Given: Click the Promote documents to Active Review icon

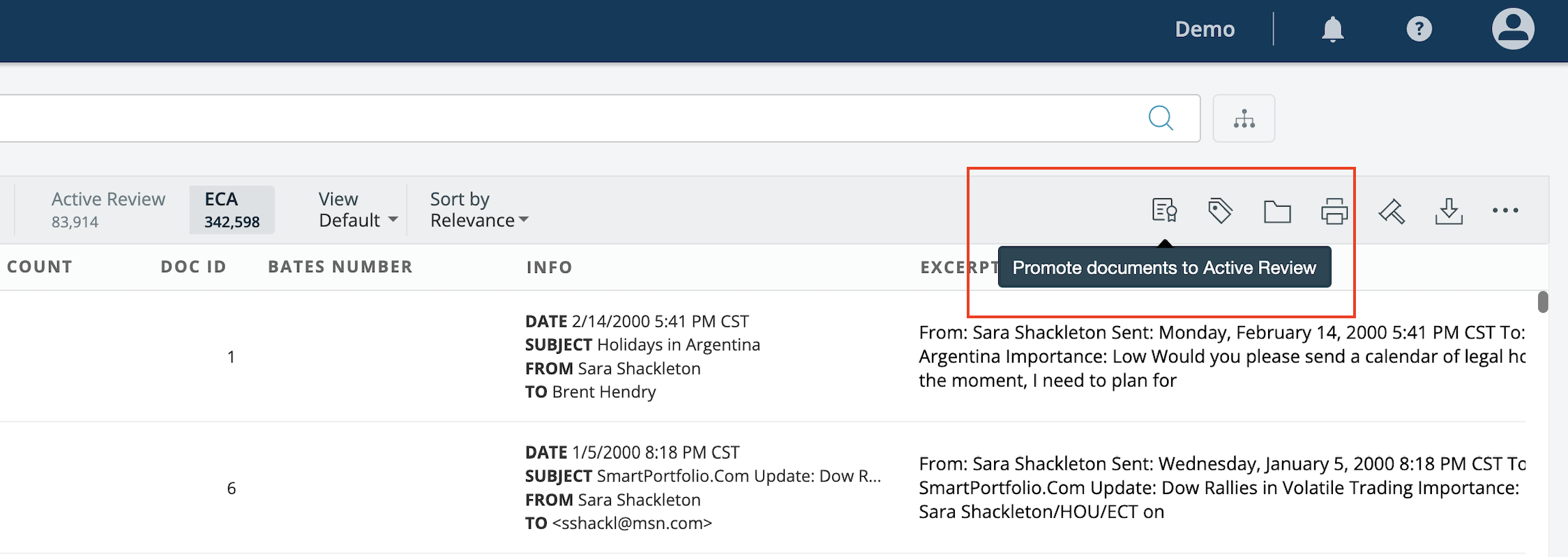Looking at the screenshot, I should coord(1164,210).
